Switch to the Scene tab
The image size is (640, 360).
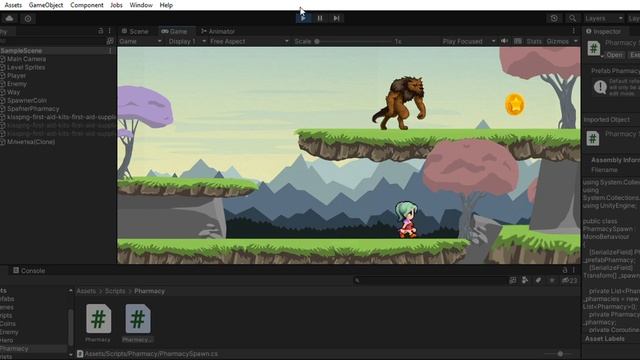click(x=135, y=31)
